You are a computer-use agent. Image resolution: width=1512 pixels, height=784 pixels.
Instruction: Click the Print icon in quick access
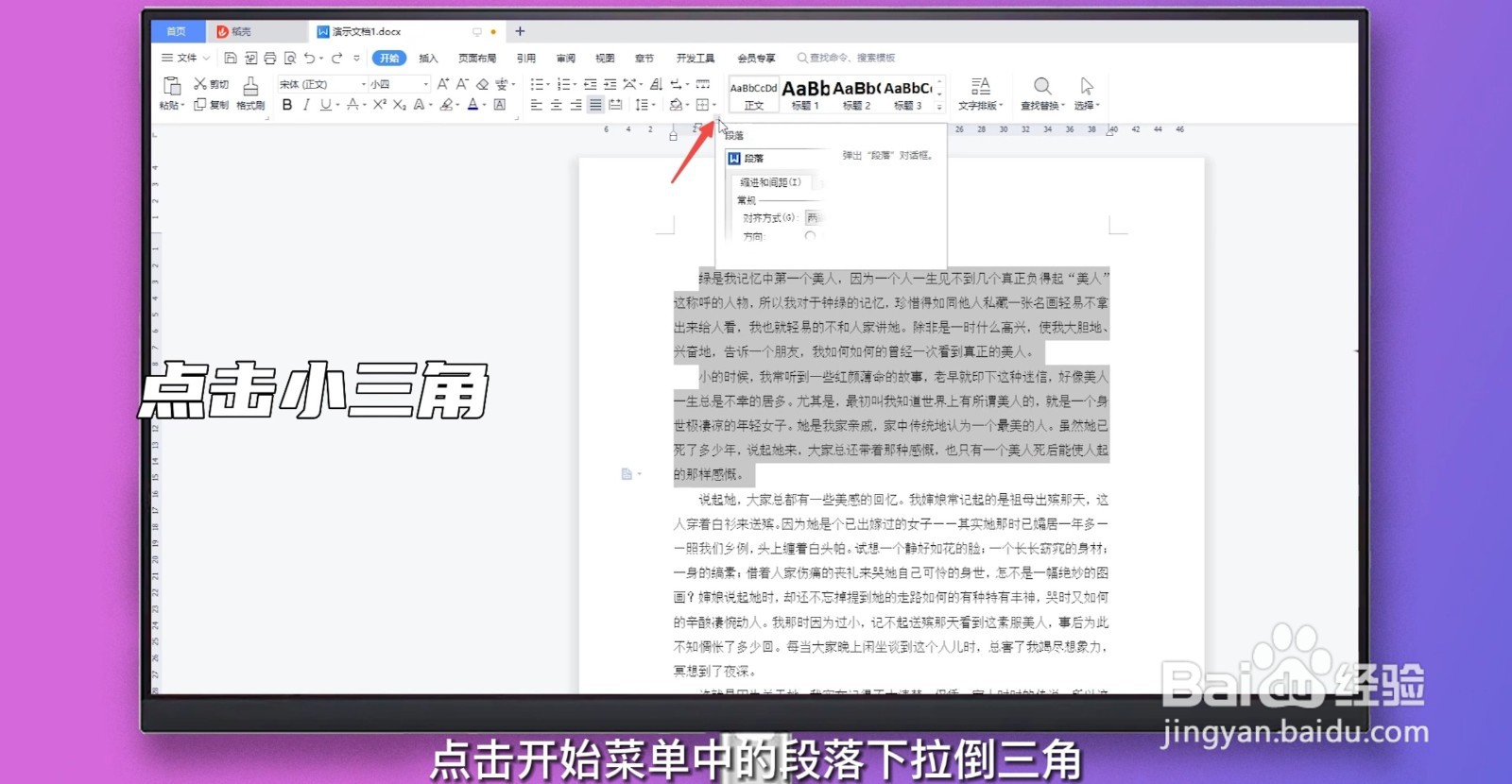coord(269,58)
